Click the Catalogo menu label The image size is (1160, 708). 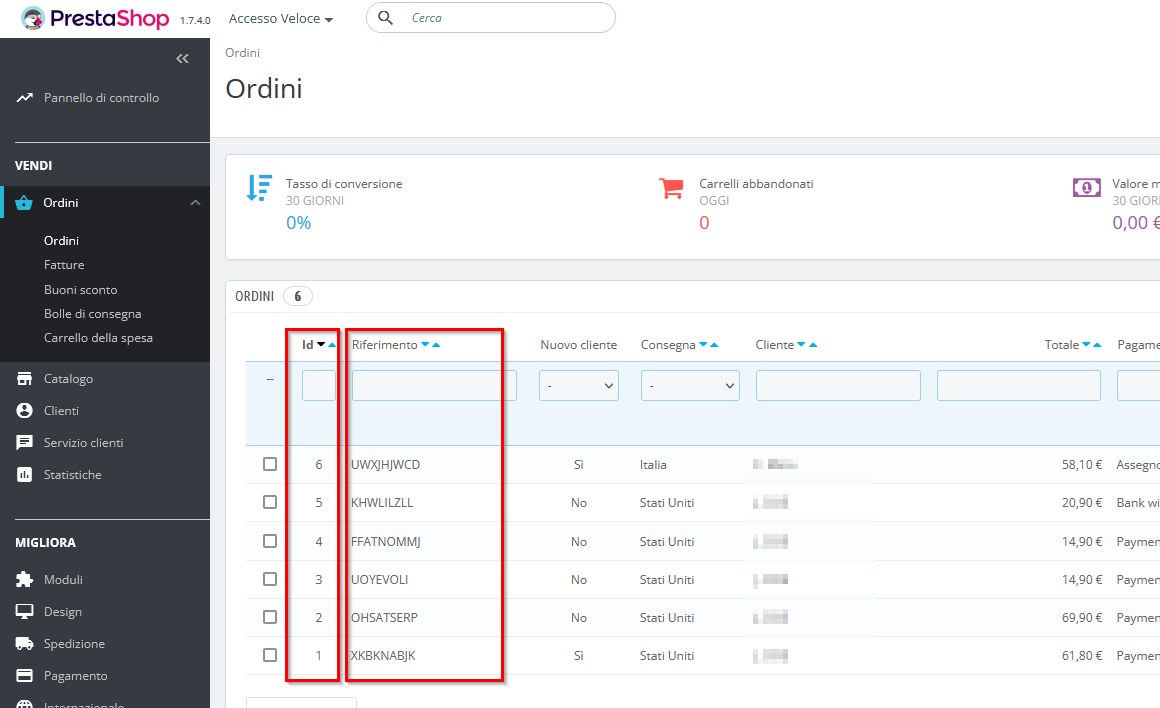tap(68, 379)
